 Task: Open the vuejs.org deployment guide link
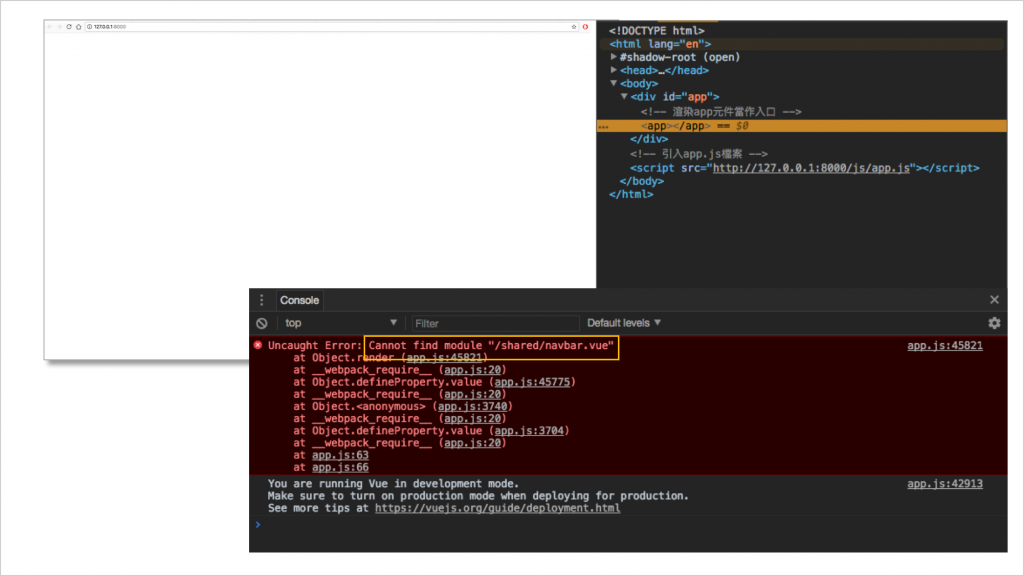pyautogui.click(x=498, y=508)
